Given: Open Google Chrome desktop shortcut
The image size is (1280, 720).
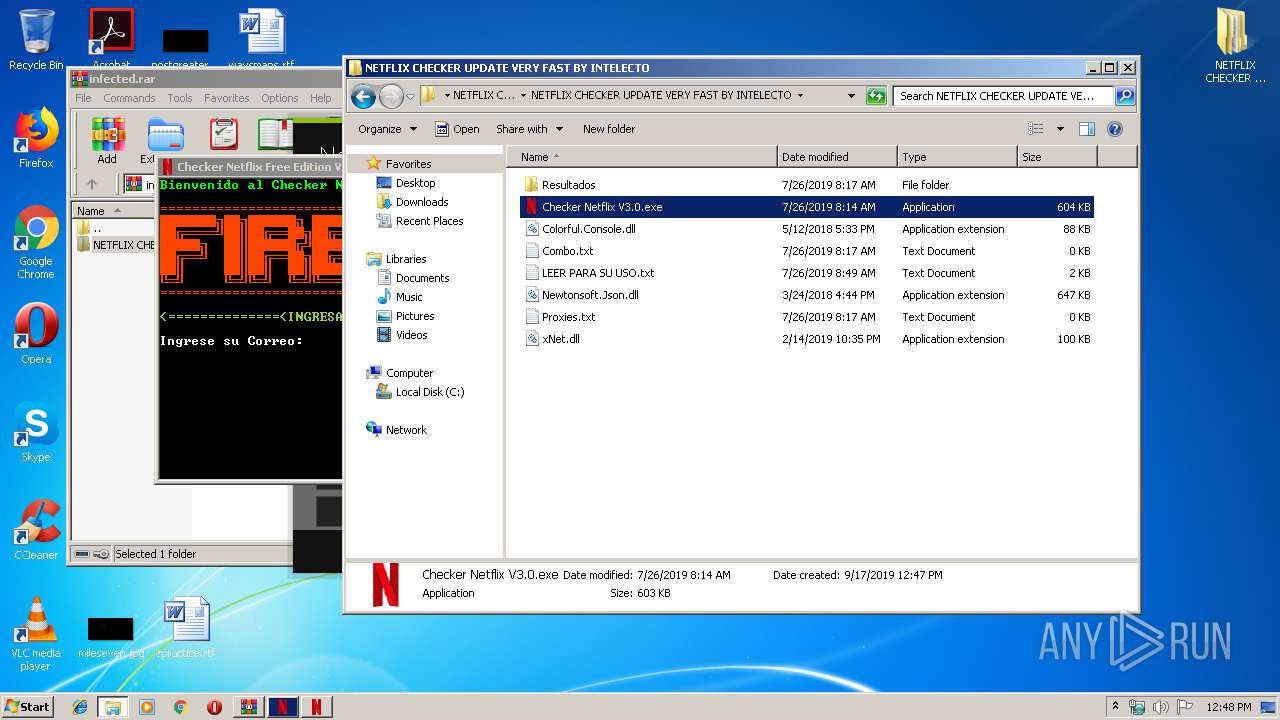Looking at the screenshot, I should pyautogui.click(x=36, y=242).
